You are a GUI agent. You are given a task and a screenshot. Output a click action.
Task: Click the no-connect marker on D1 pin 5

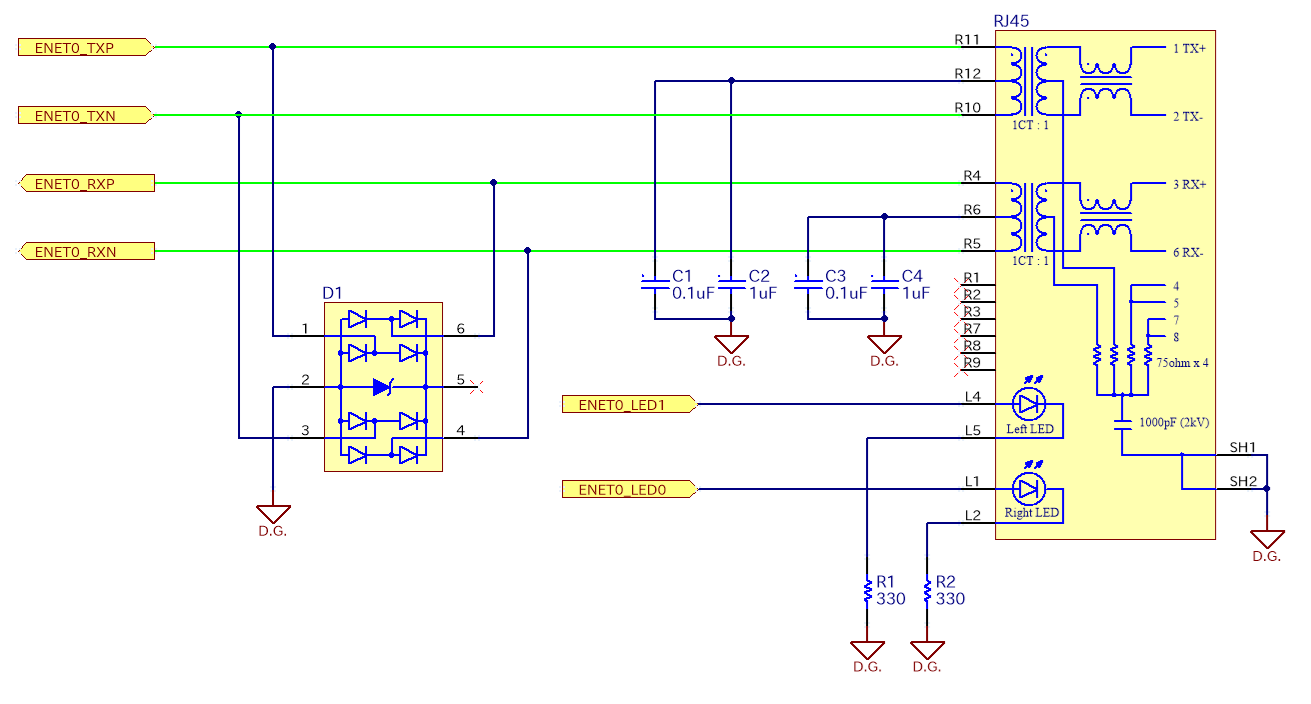[477, 386]
